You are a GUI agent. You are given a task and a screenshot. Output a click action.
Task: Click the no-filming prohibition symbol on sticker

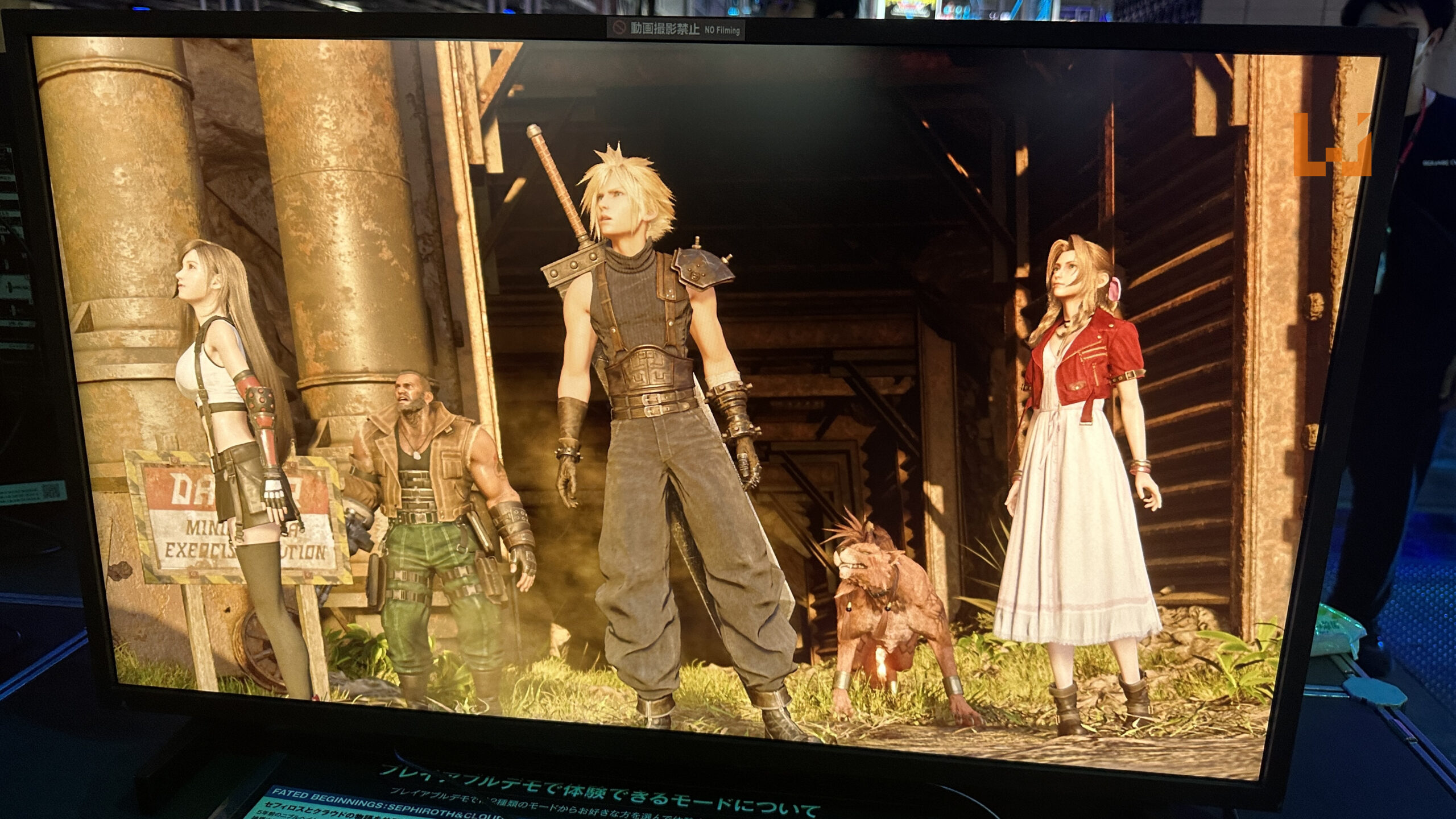[618, 28]
